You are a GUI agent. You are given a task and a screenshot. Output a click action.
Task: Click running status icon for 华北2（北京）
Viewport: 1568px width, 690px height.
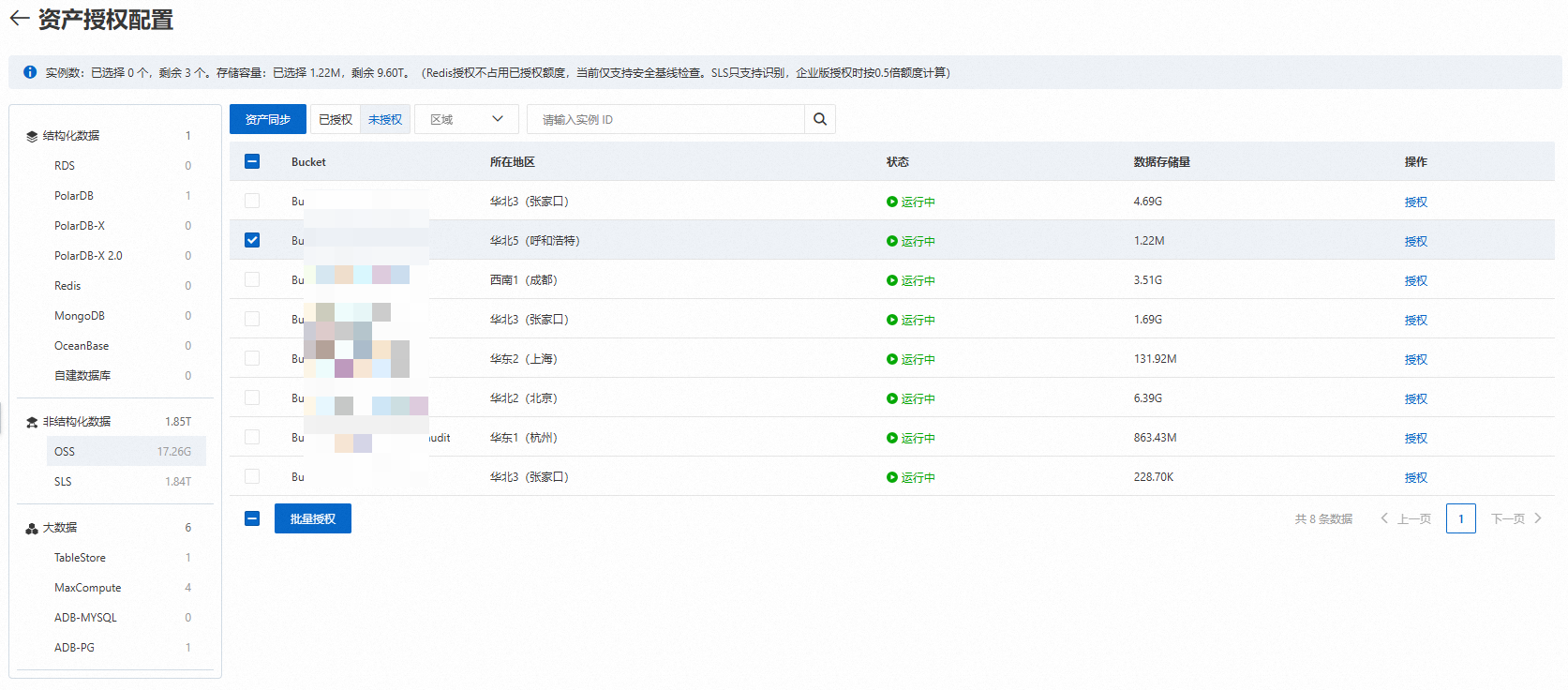892,398
